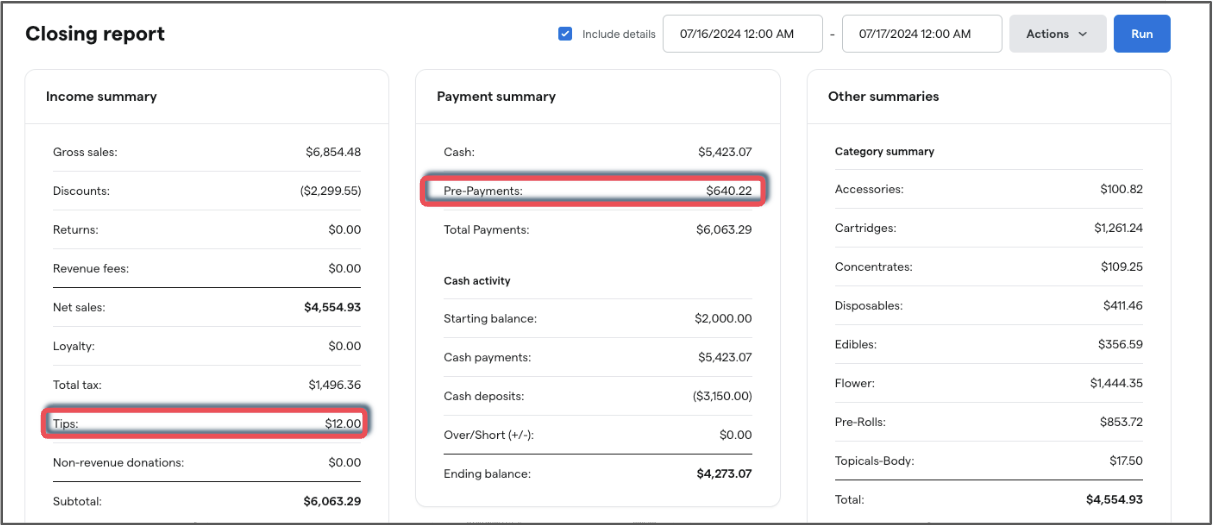Screen dimensions: 1213x525
Task: Click the Returns row label
Action: tap(76, 230)
